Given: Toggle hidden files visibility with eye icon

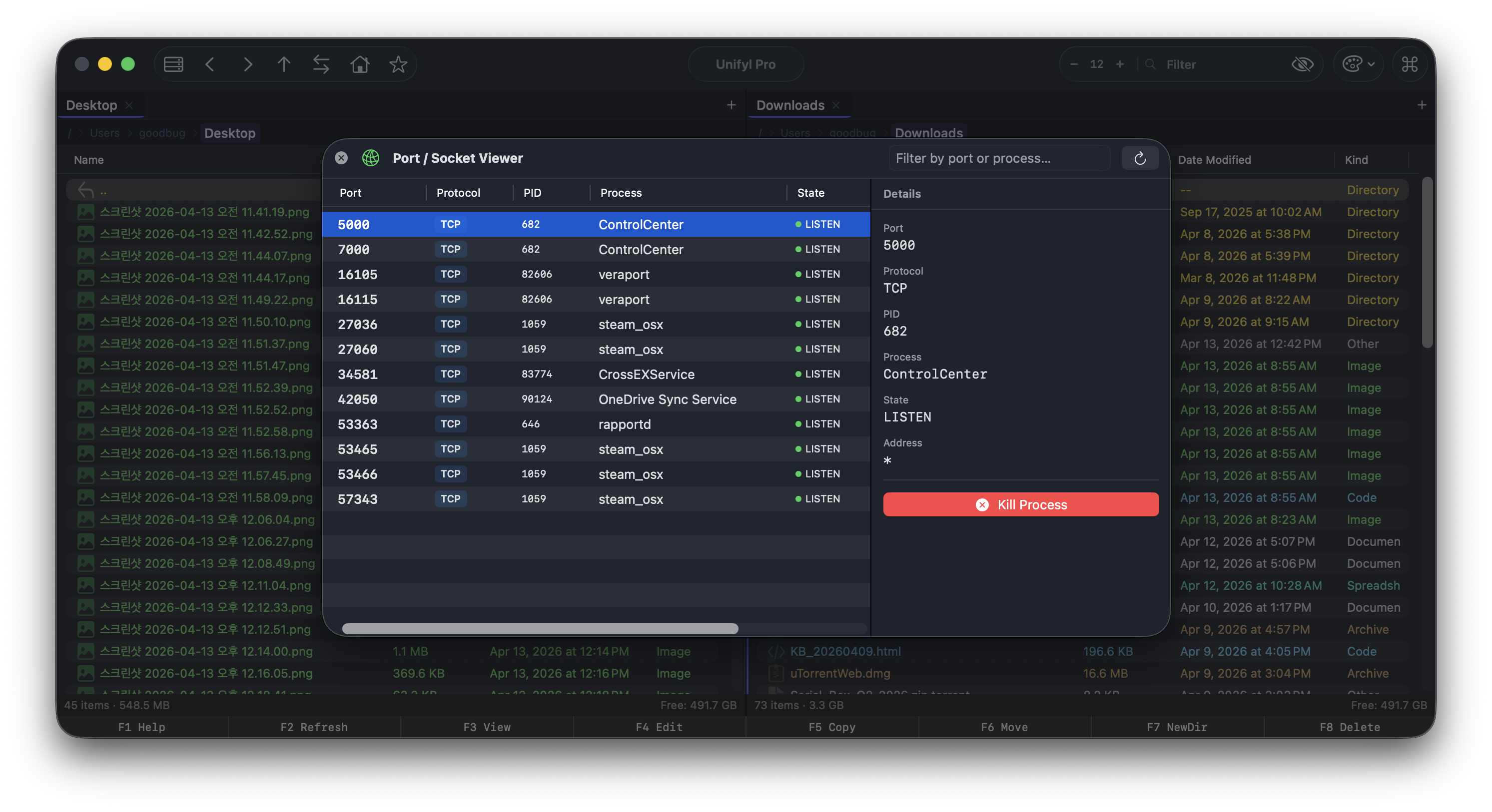Looking at the screenshot, I should (x=1303, y=64).
